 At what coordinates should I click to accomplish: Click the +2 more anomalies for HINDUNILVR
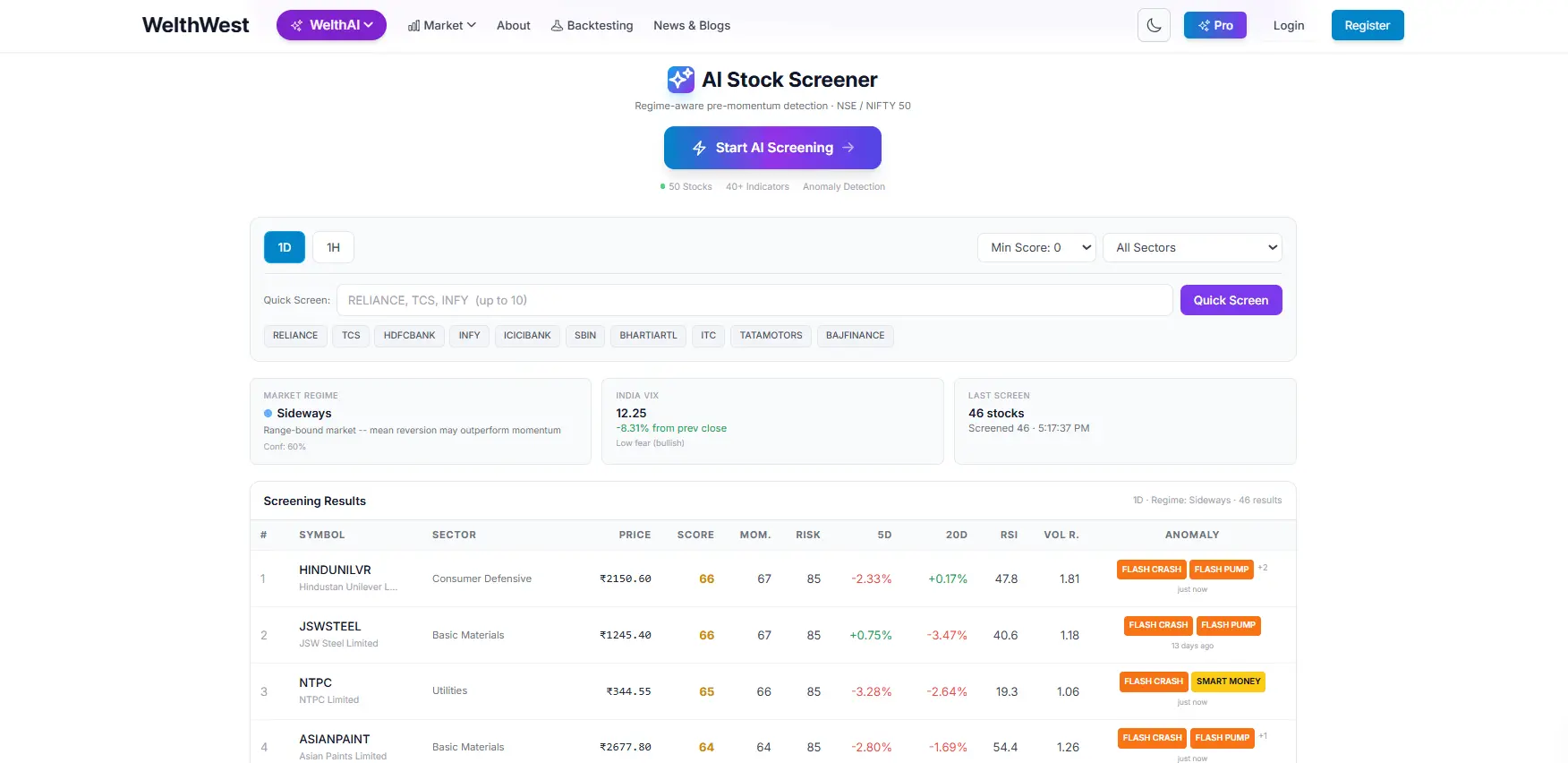pos(1263,568)
